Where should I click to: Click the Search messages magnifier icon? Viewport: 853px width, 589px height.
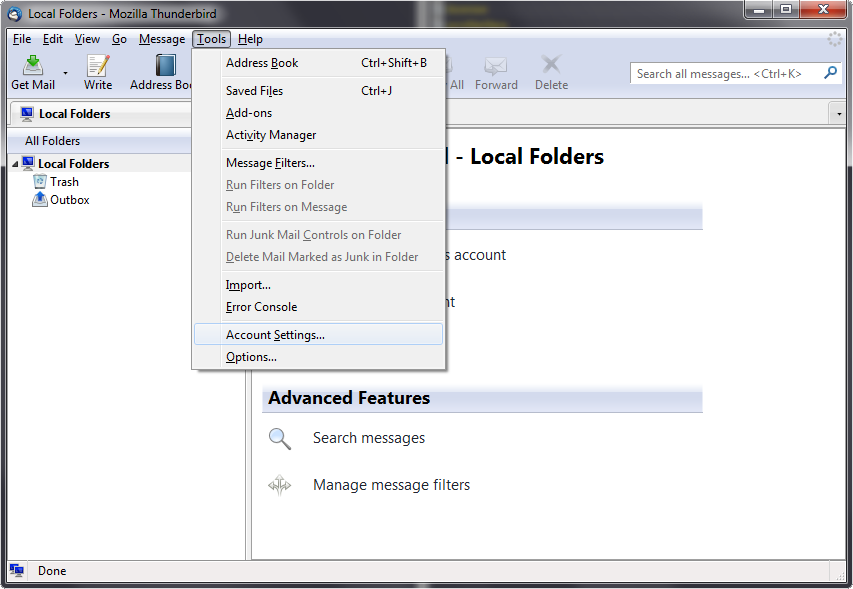pyautogui.click(x=280, y=438)
